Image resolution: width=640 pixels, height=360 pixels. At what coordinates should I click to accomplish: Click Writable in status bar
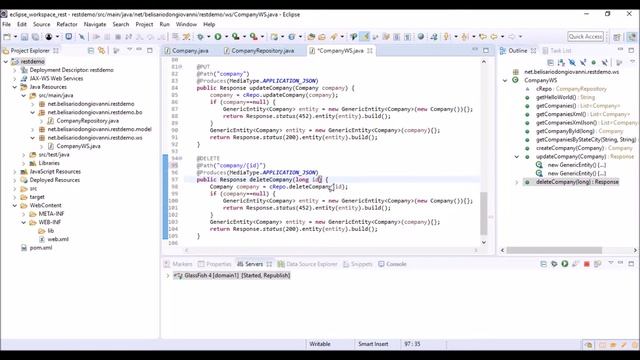coord(320,344)
